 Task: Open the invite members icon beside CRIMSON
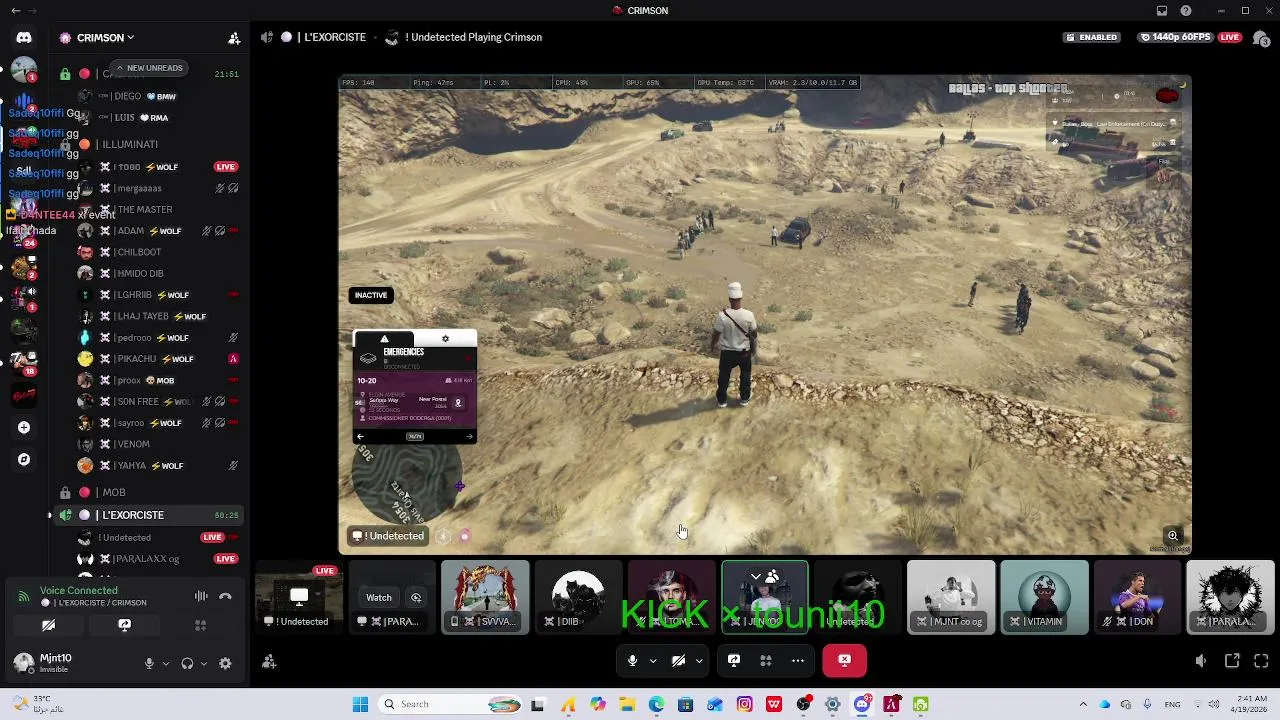[x=234, y=38]
